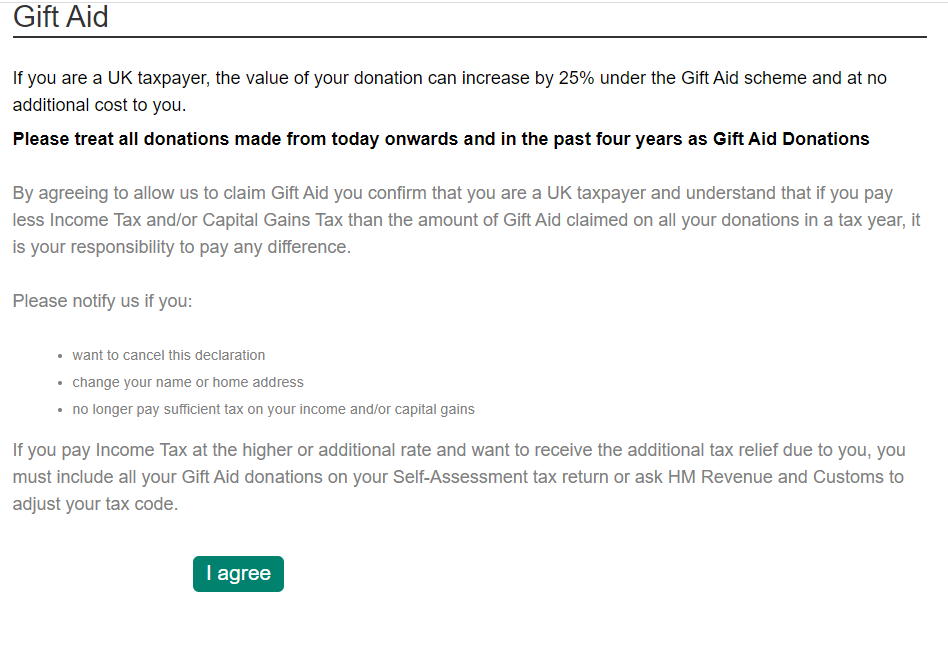Click the 'By agreeing to allow us' line
This screenshot has width=948, height=650.
tap(453, 193)
